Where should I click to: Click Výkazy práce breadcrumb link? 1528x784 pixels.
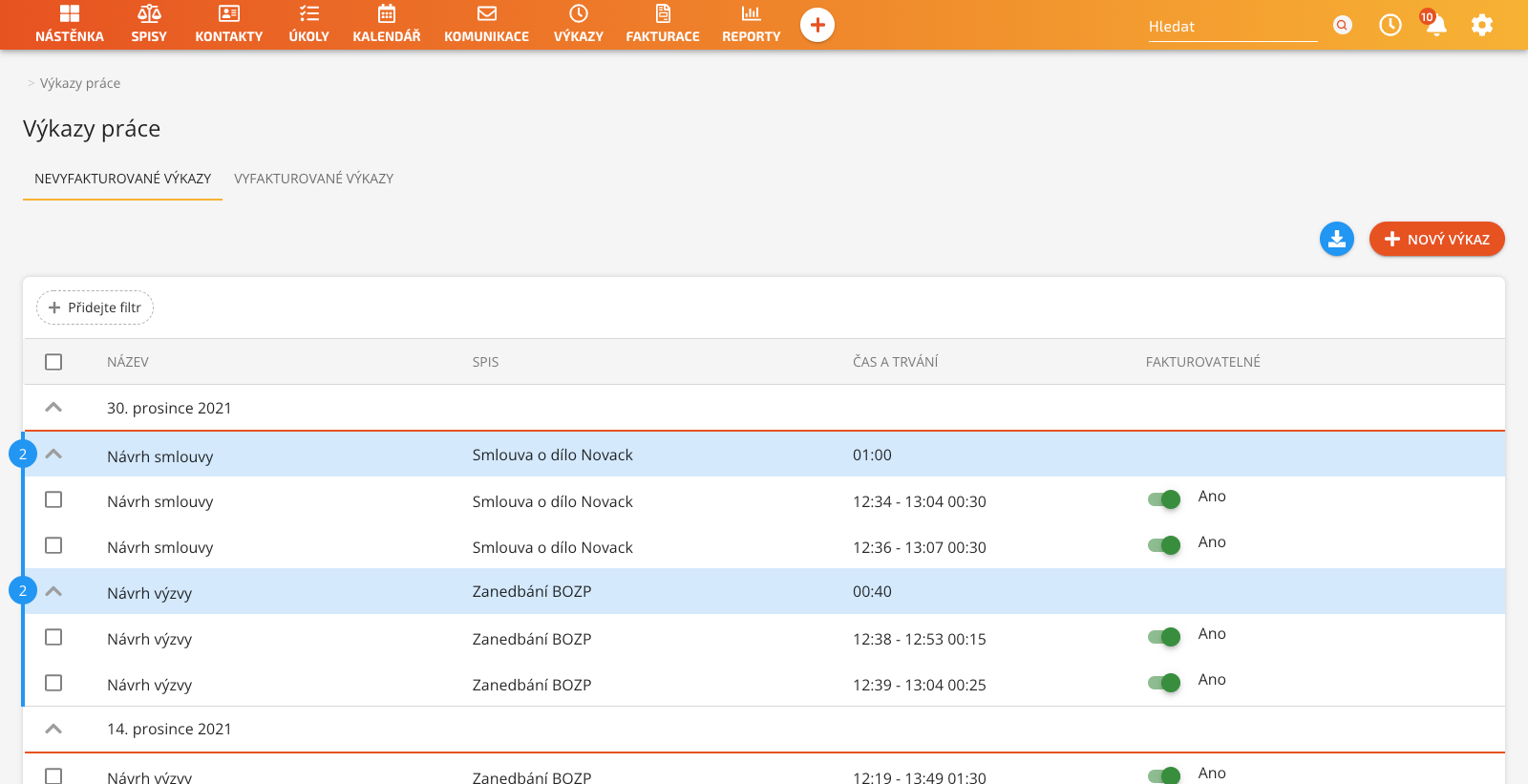[80, 83]
